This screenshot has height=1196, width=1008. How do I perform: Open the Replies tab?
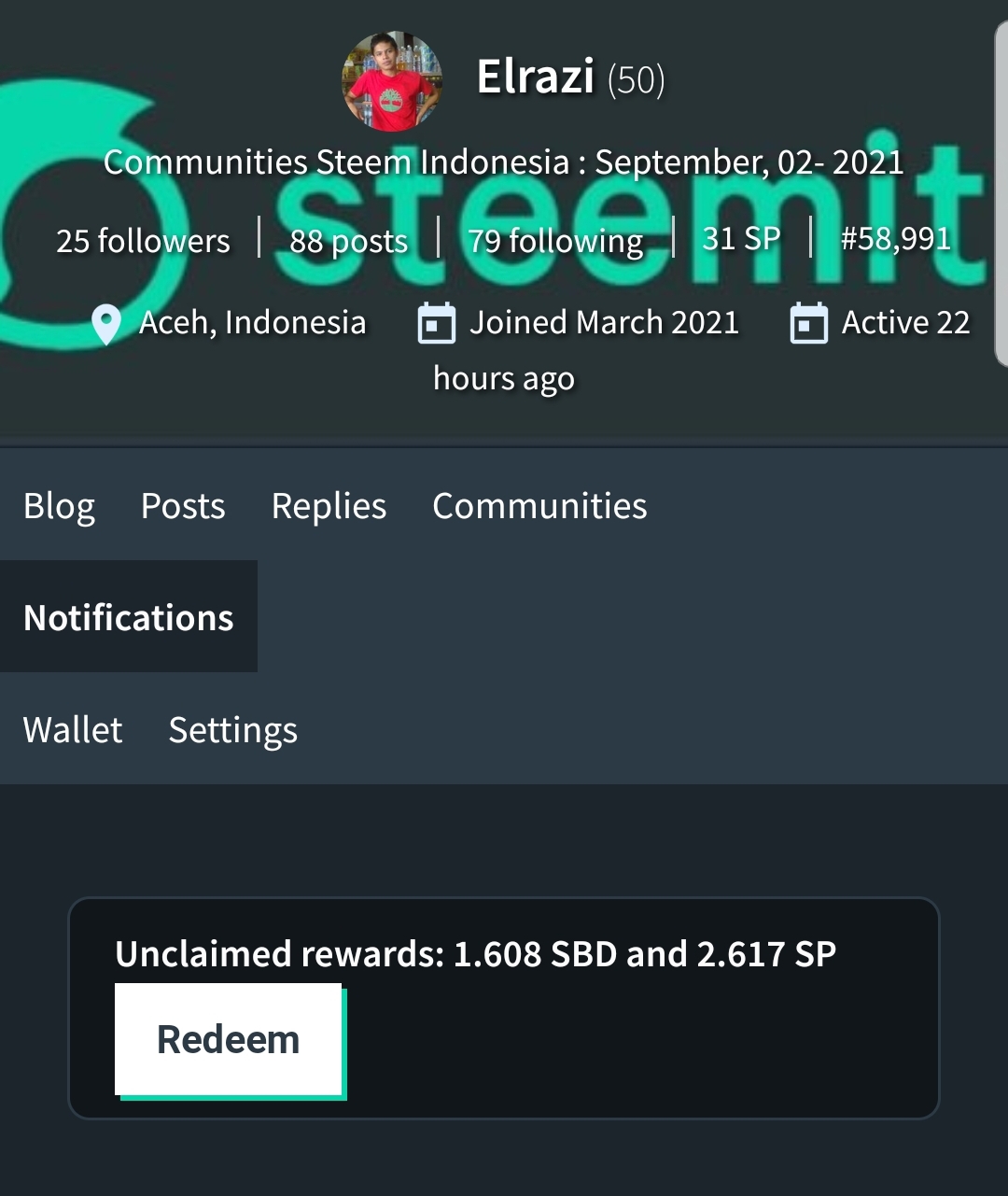click(x=329, y=506)
